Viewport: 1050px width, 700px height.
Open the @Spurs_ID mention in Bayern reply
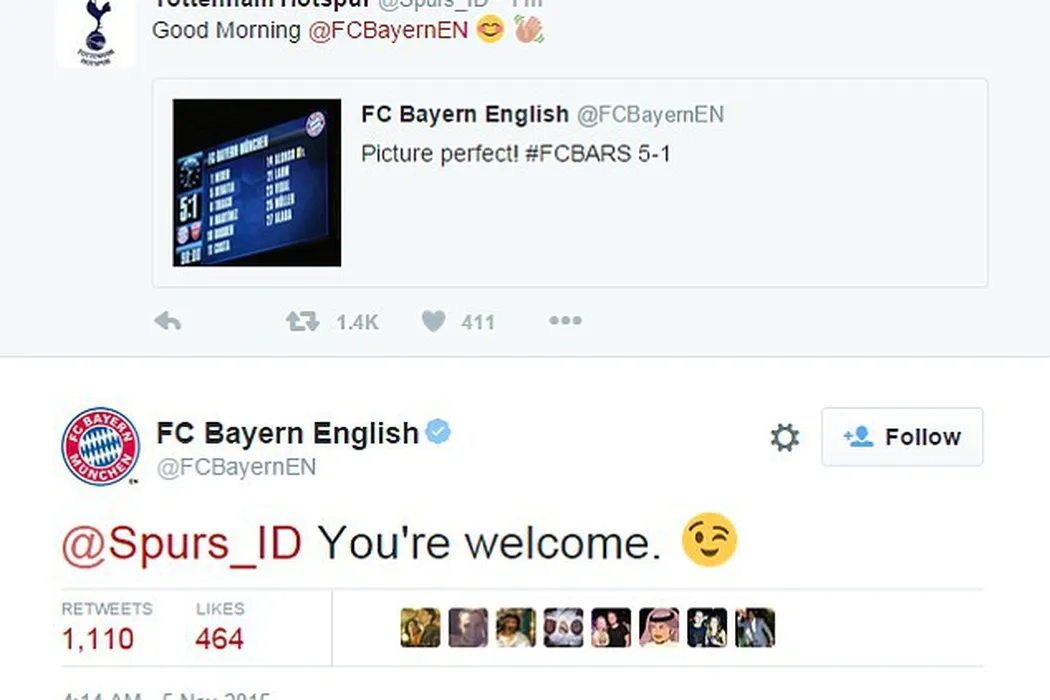(x=182, y=543)
